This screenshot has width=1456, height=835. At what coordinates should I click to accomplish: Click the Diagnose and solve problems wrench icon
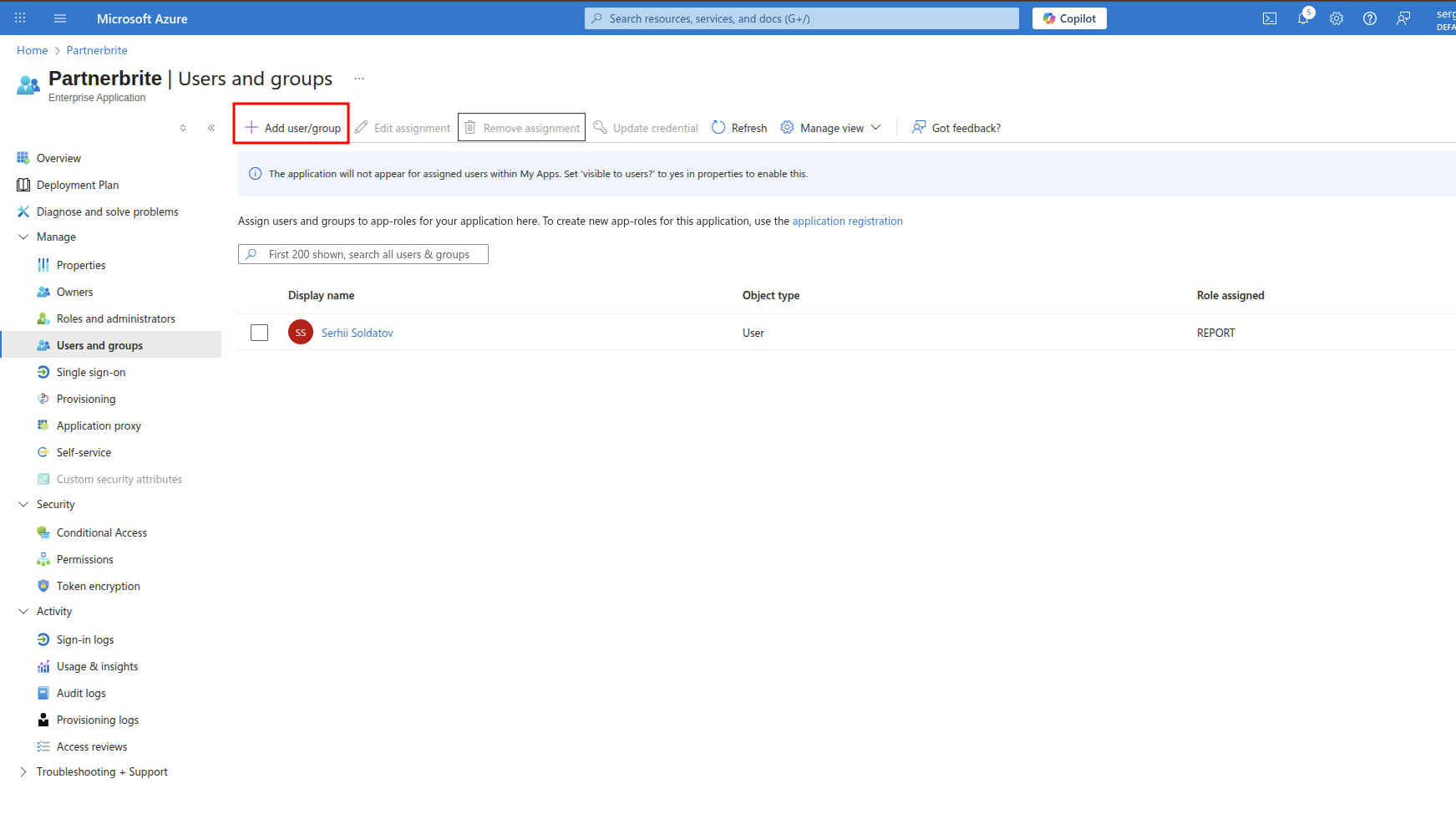23,211
